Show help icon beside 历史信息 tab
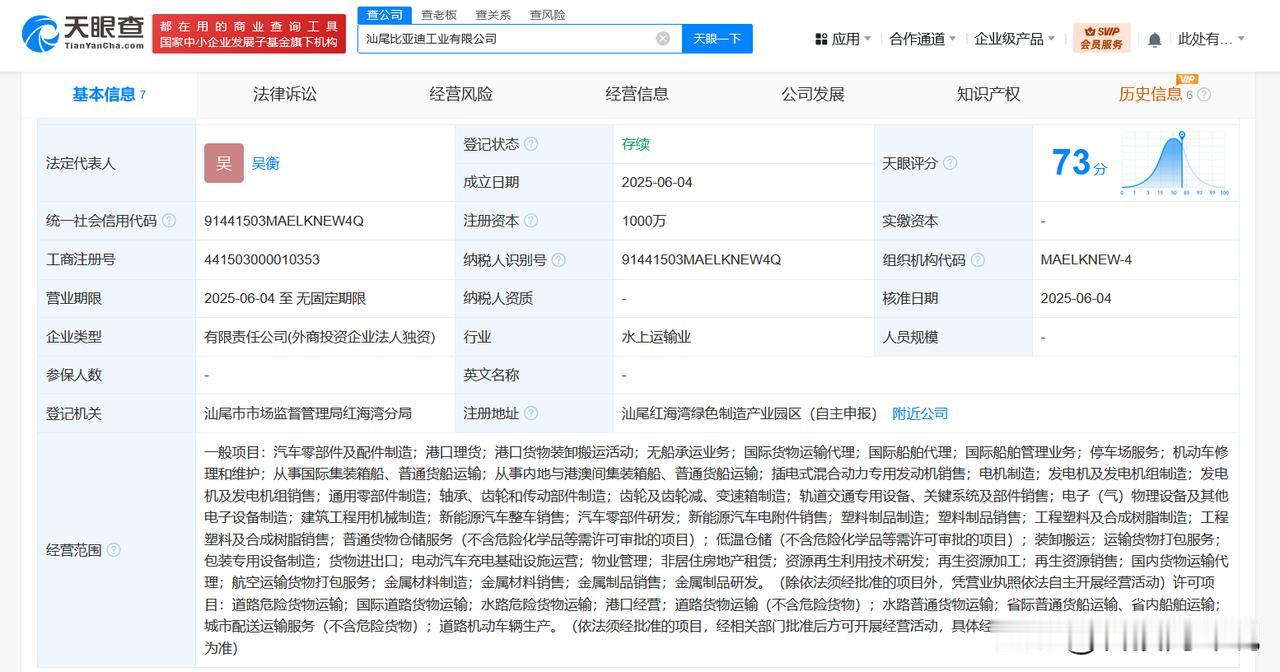1280x672 pixels. (1204, 95)
